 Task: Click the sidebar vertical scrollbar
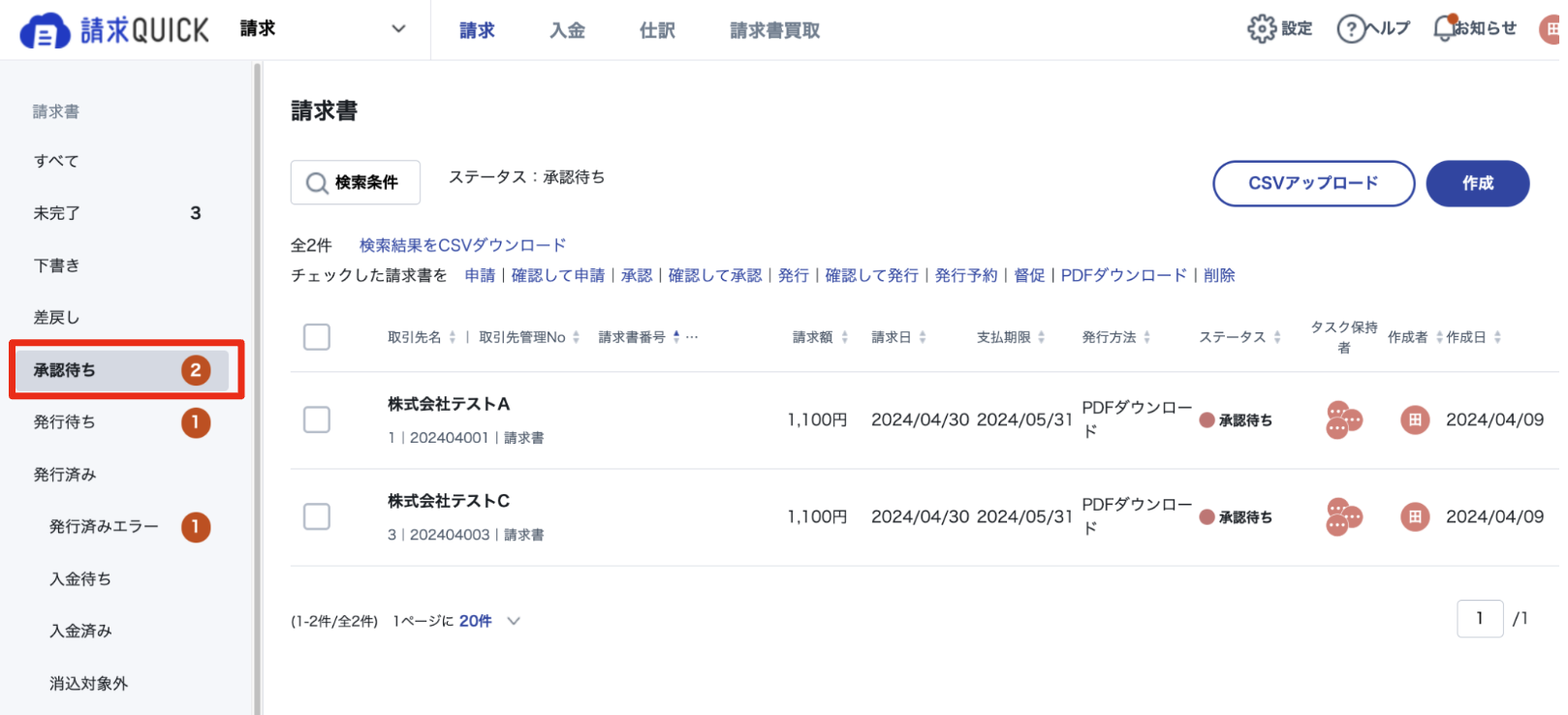pyautogui.click(x=257, y=388)
